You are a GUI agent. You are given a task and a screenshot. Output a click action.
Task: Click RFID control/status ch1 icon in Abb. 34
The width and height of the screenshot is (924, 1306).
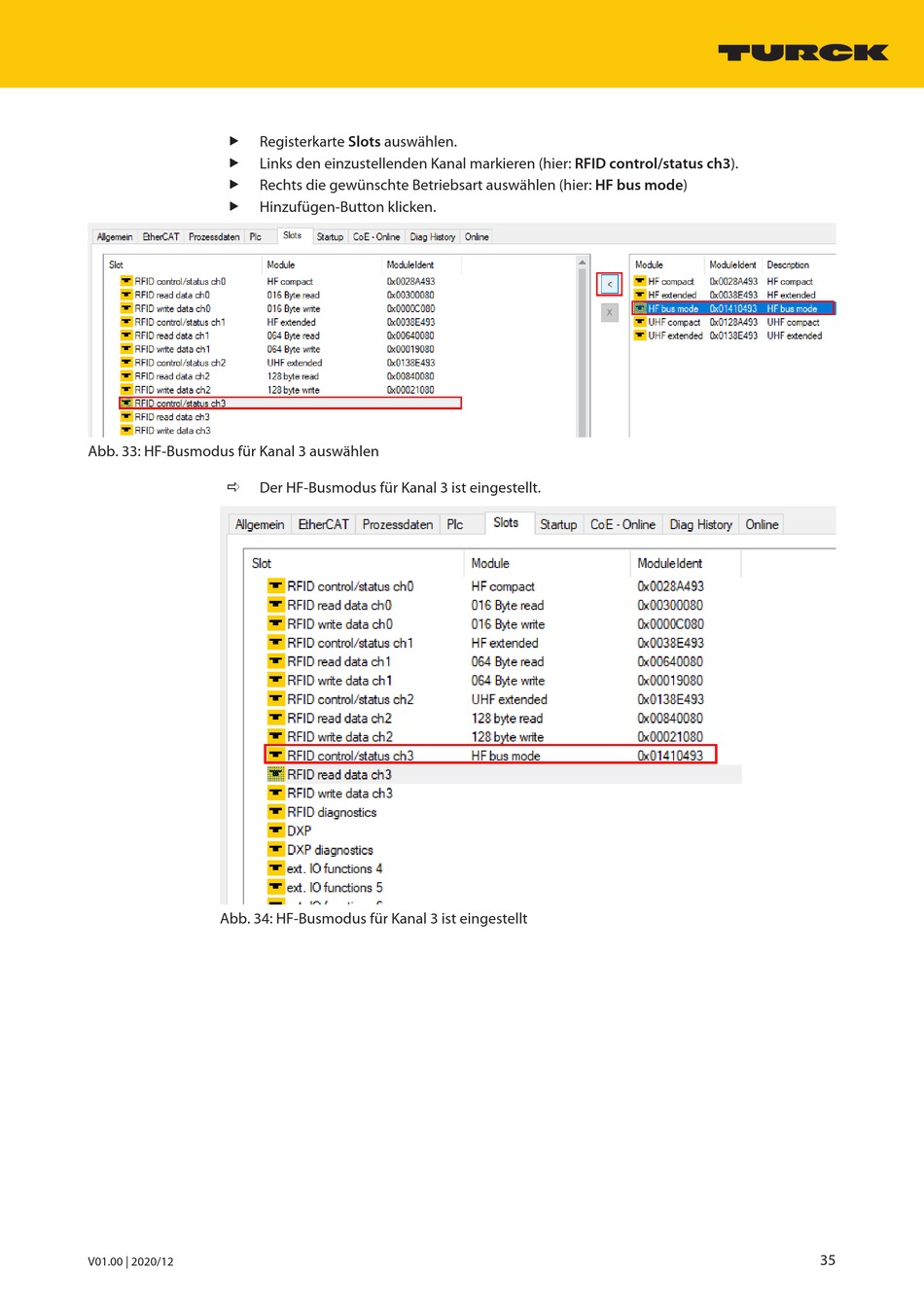[x=276, y=643]
